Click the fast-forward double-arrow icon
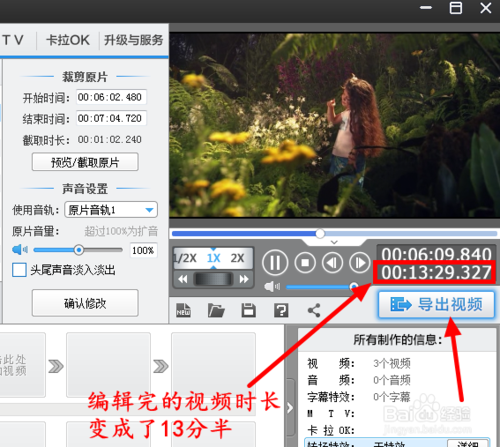The height and width of the screenshot is (447, 500). point(244,279)
